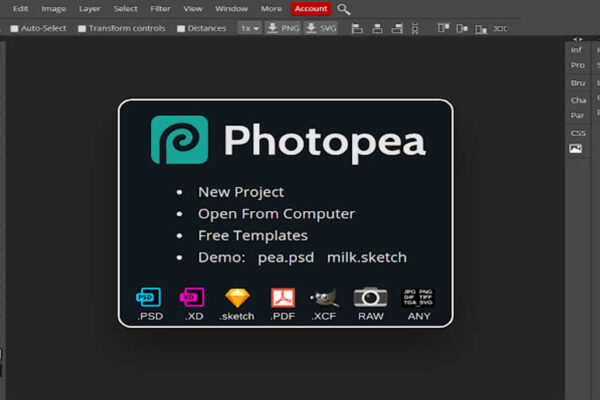Screen dimensions: 600x400
Task: Click the .XD format icon
Action: coord(192,297)
